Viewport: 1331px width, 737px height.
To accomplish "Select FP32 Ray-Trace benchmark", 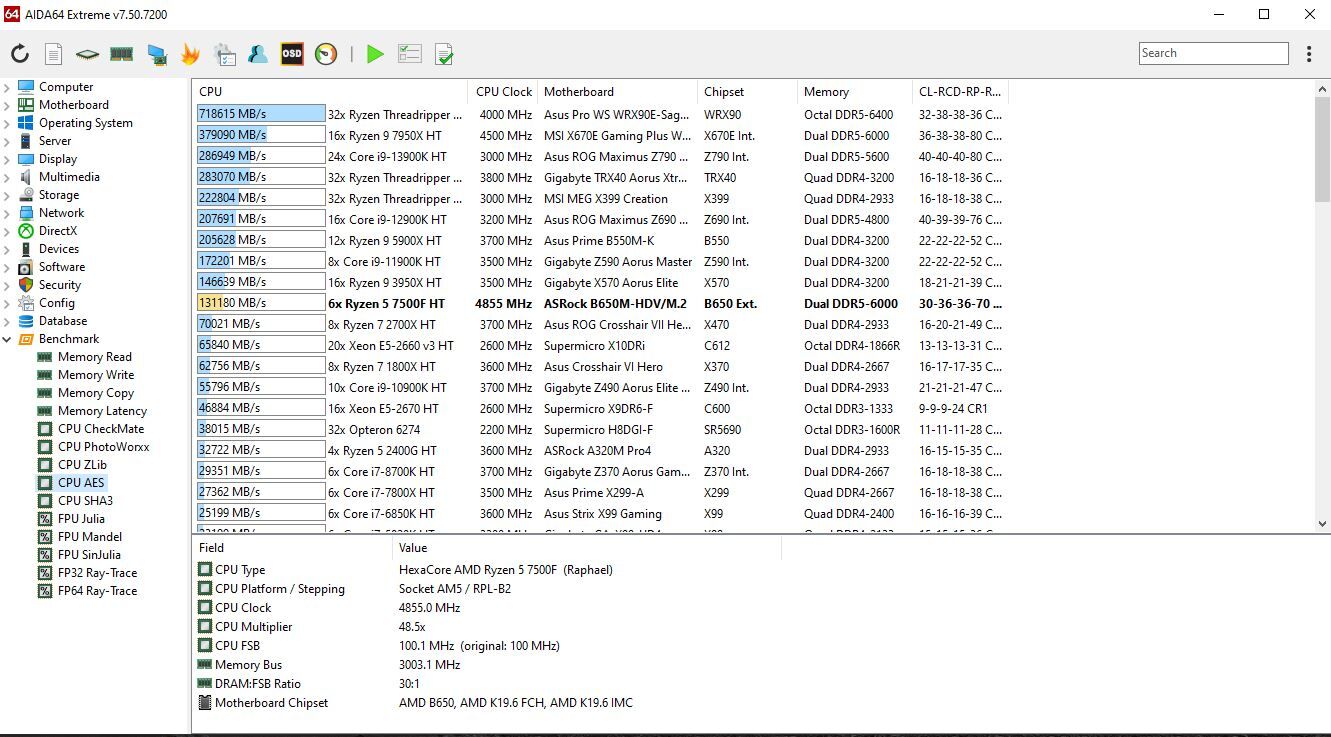I will [x=98, y=573].
